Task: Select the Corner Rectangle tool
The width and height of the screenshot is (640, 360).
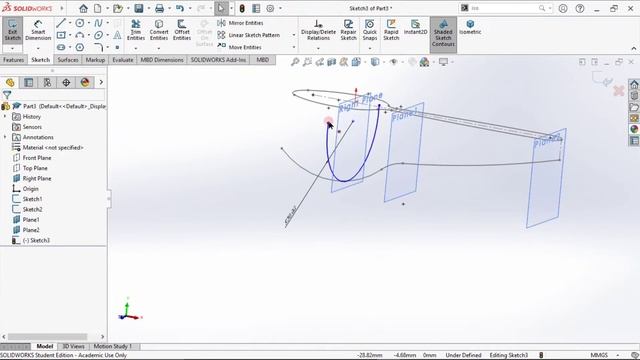Action: (x=61, y=35)
